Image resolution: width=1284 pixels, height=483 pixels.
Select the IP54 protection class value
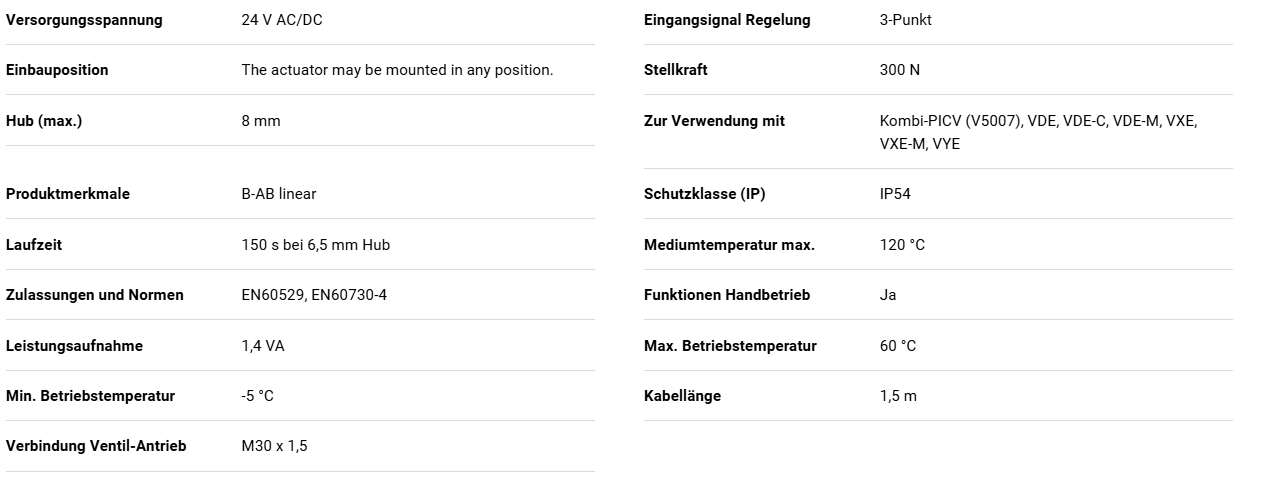click(895, 194)
